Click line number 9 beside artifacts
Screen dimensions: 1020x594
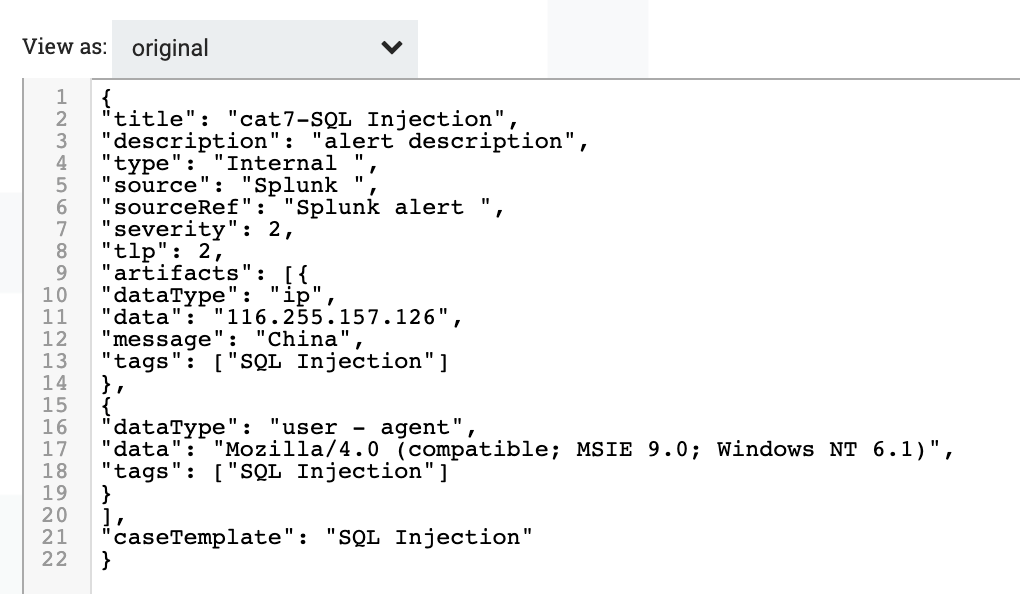[60, 273]
